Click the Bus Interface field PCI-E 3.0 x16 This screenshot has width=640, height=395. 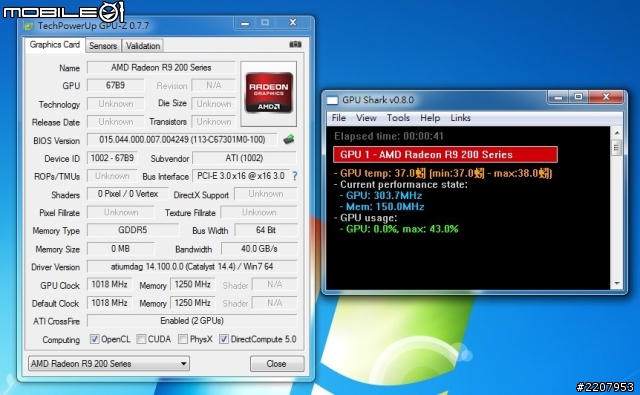coord(241,176)
